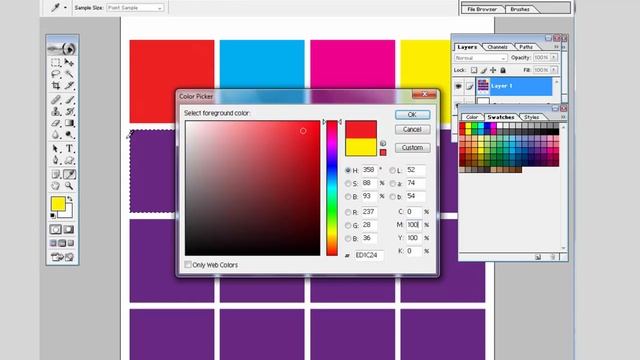
Task: Select the blue B radio beside 36
Action: click(348, 238)
